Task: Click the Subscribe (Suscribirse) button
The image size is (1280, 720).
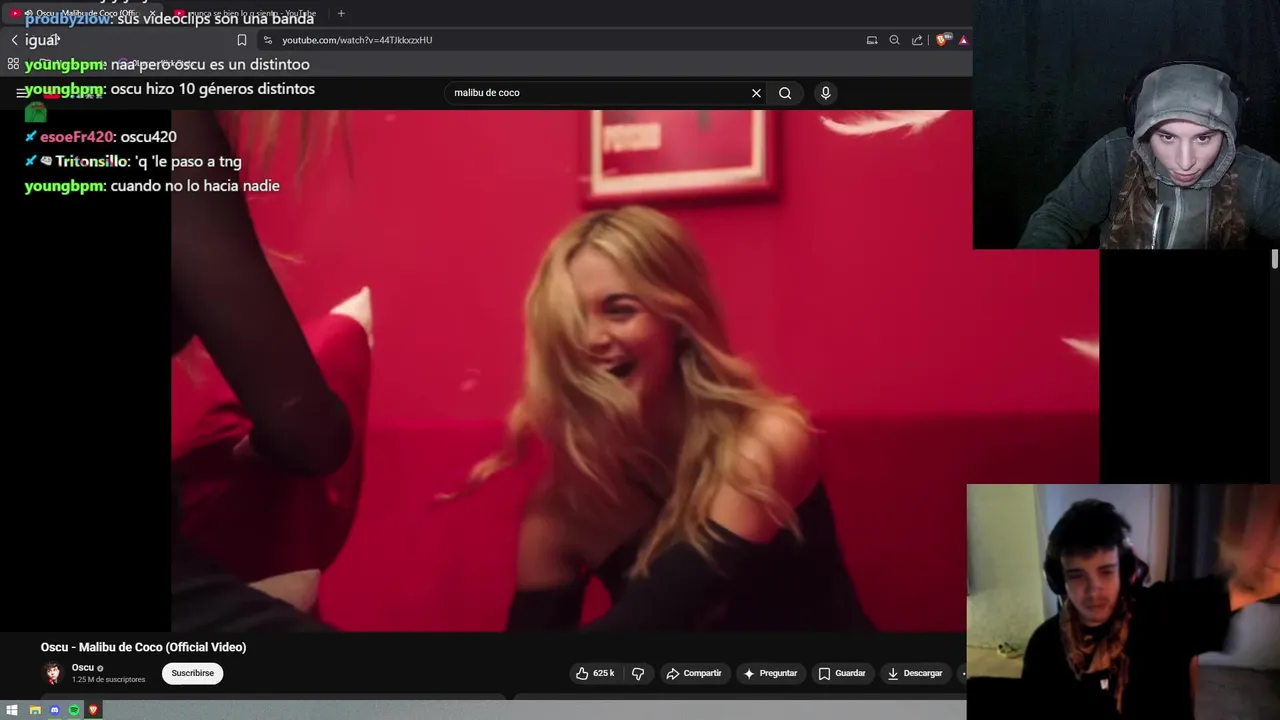Action: click(x=192, y=673)
